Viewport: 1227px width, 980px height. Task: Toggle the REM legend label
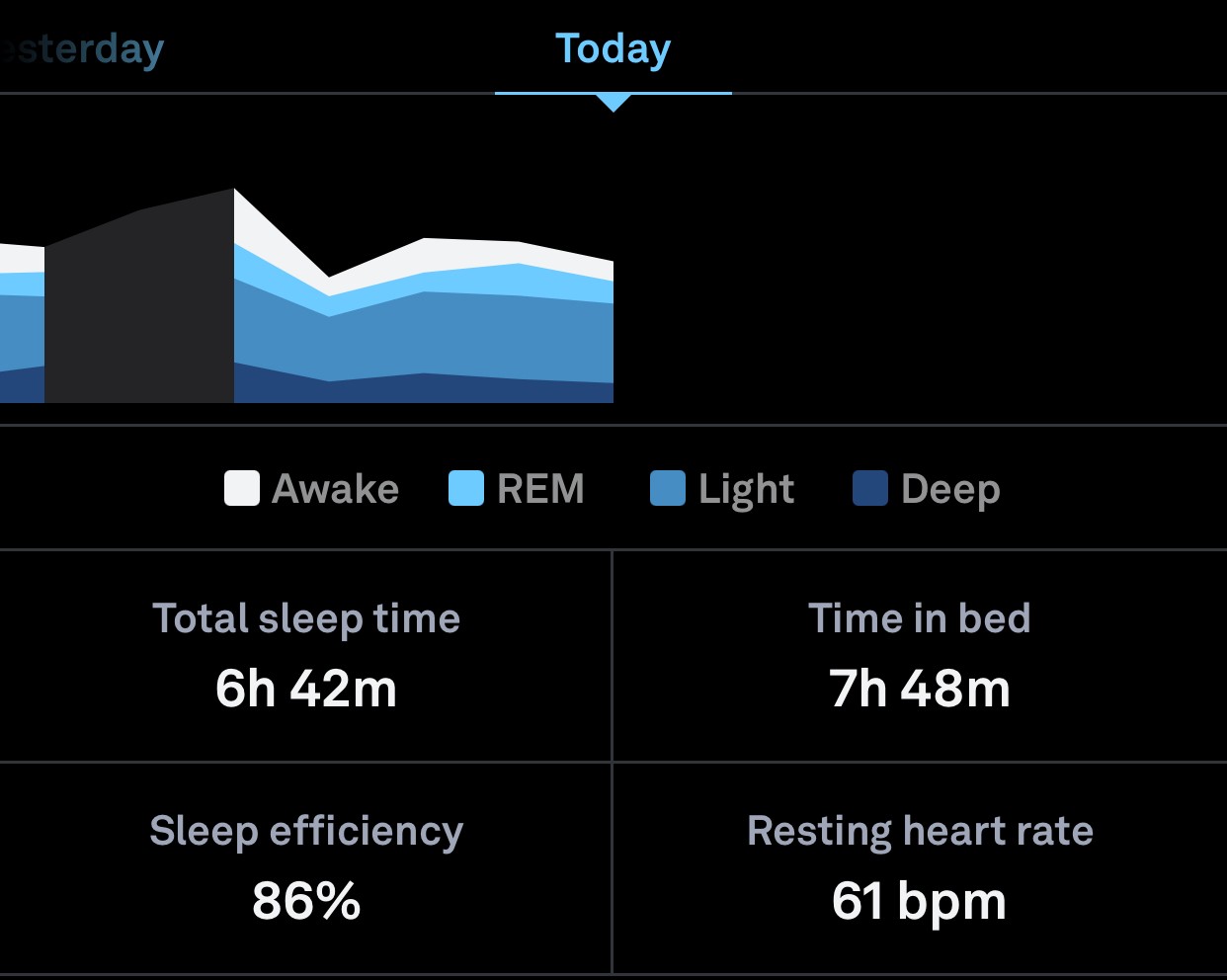coord(540,489)
